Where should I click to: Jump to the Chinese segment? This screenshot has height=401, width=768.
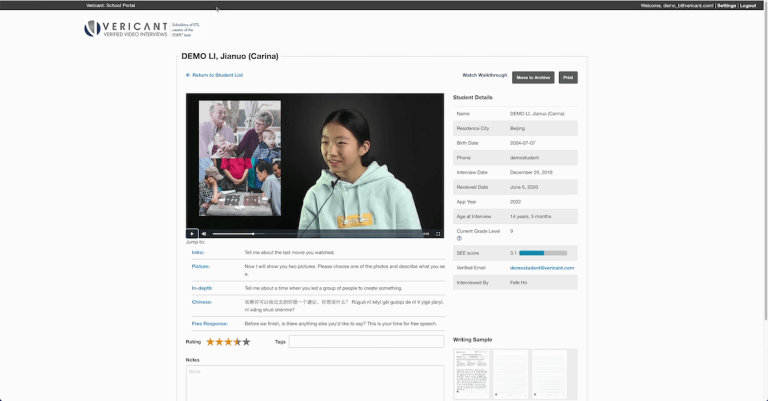202,302
